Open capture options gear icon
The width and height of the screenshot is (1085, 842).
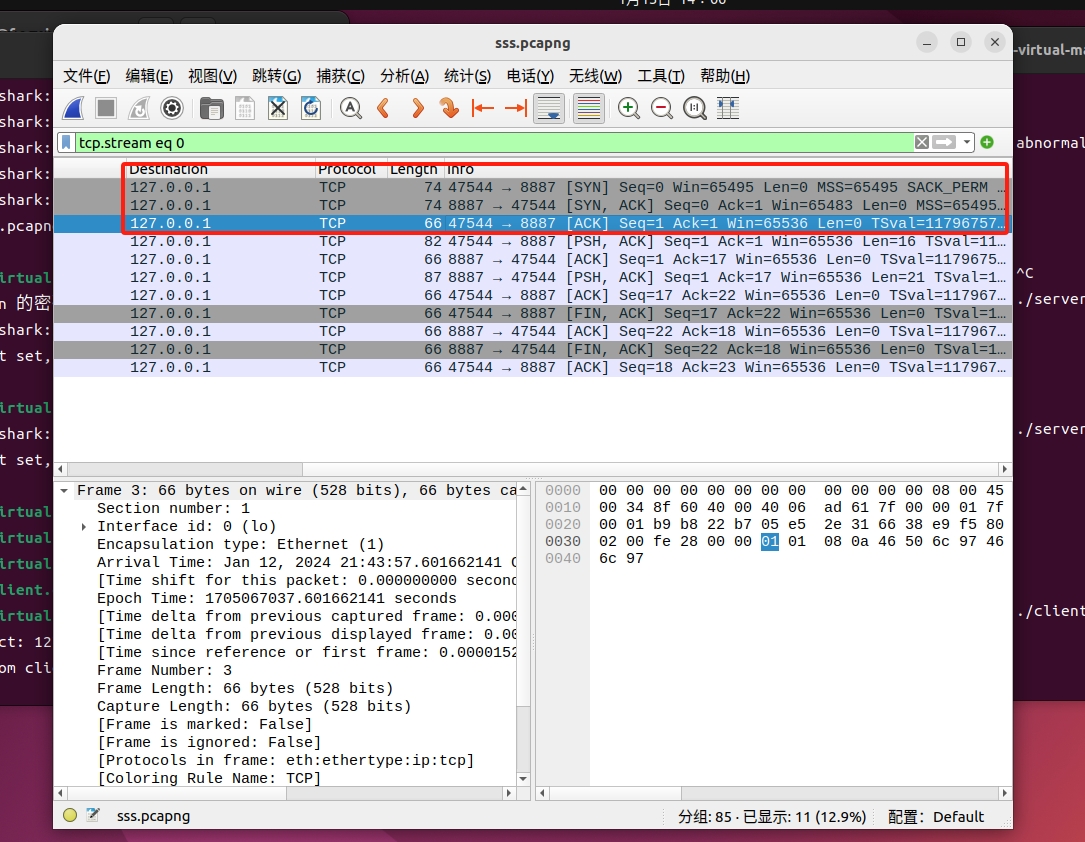172,108
